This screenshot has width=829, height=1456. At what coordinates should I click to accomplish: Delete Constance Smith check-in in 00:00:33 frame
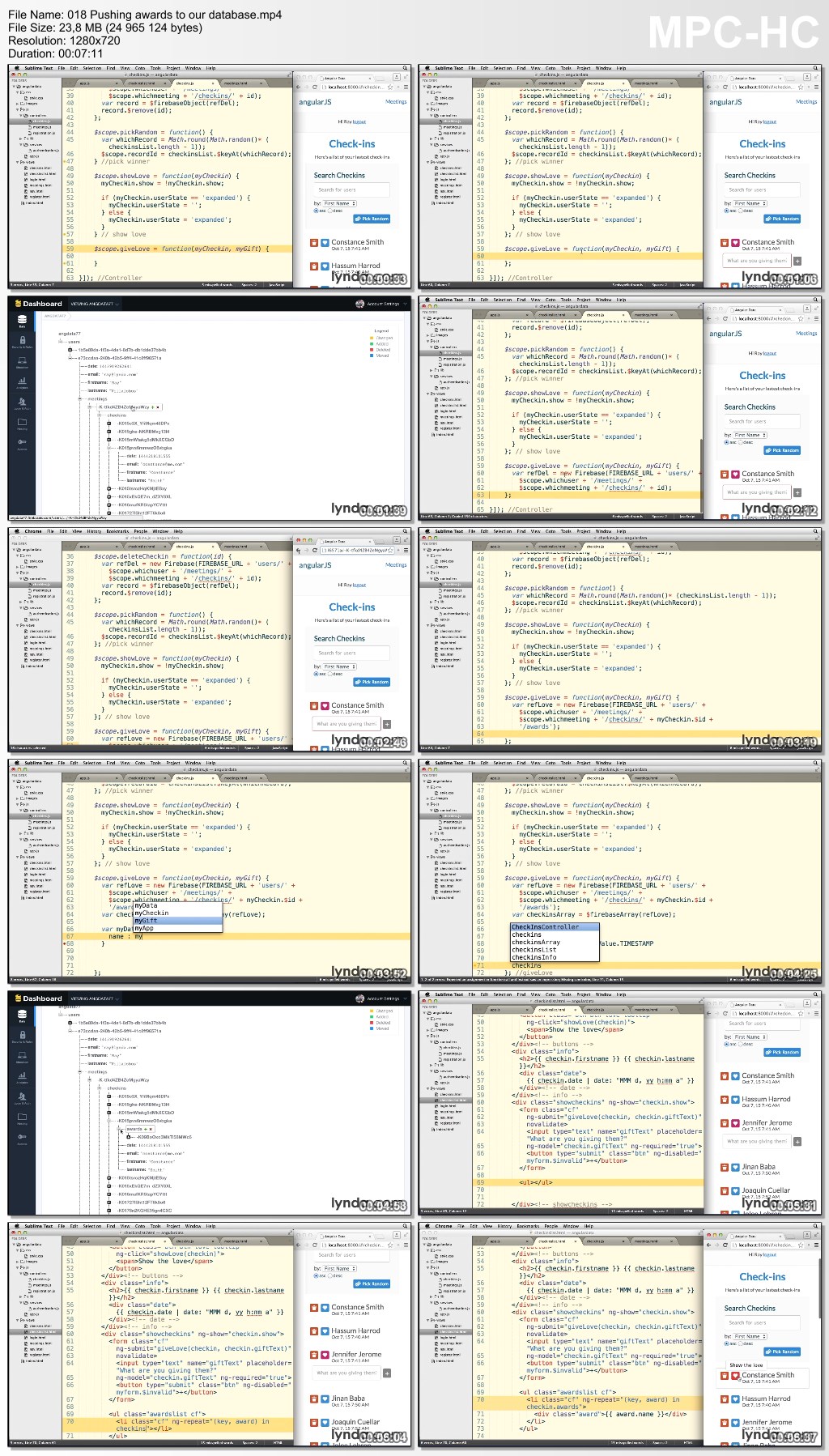[314, 242]
